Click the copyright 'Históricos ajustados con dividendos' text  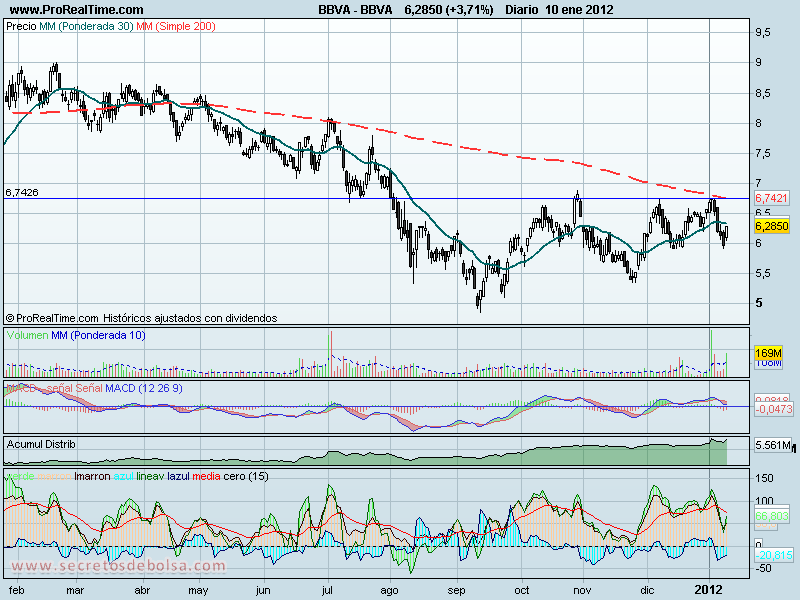pos(190,318)
